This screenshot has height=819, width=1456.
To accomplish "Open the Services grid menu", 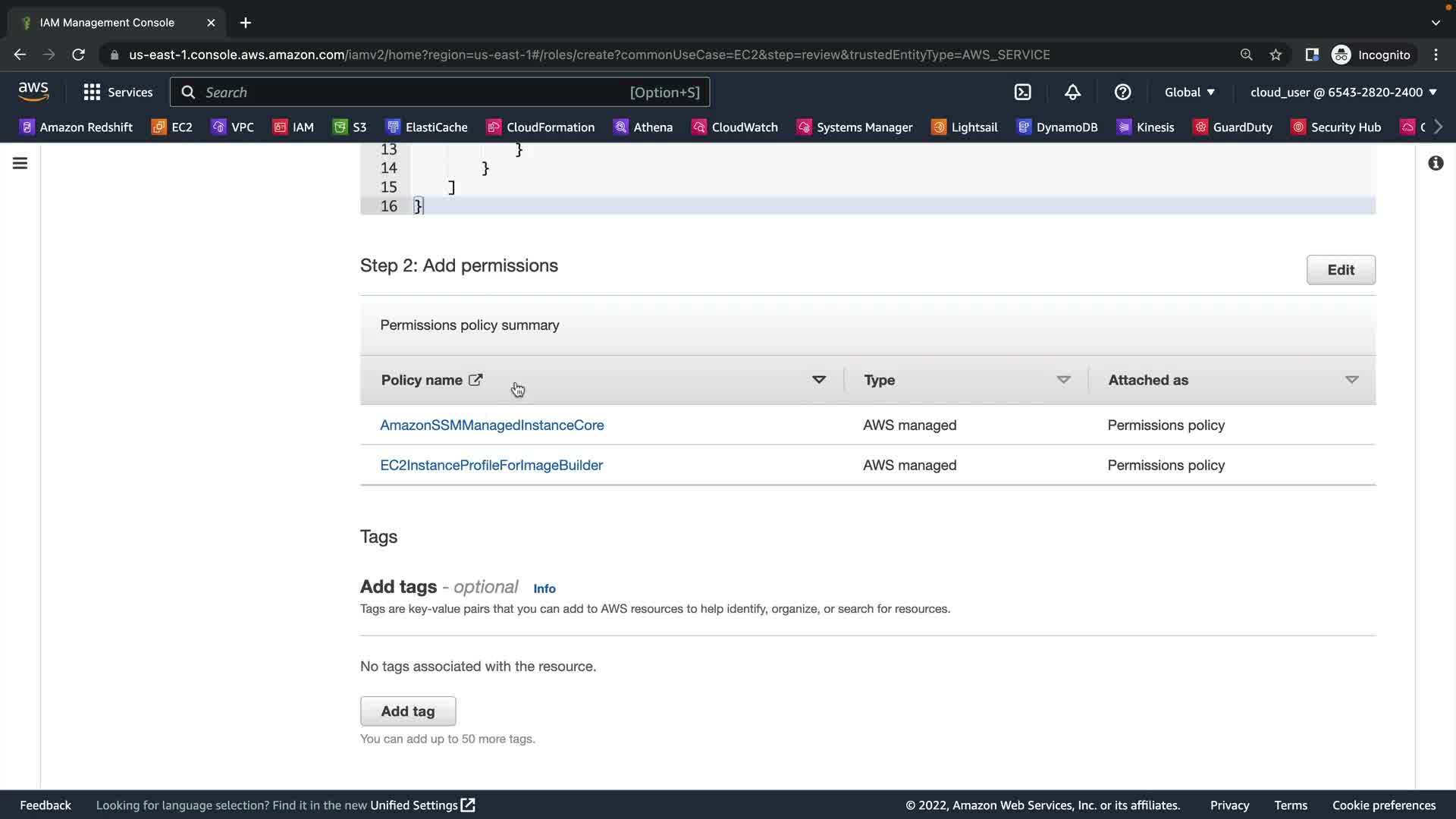I will [x=118, y=92].
